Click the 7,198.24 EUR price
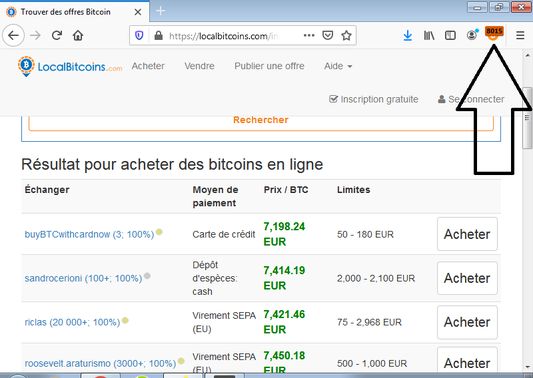Viewport: 533px width, 378px height. point(285,234)
